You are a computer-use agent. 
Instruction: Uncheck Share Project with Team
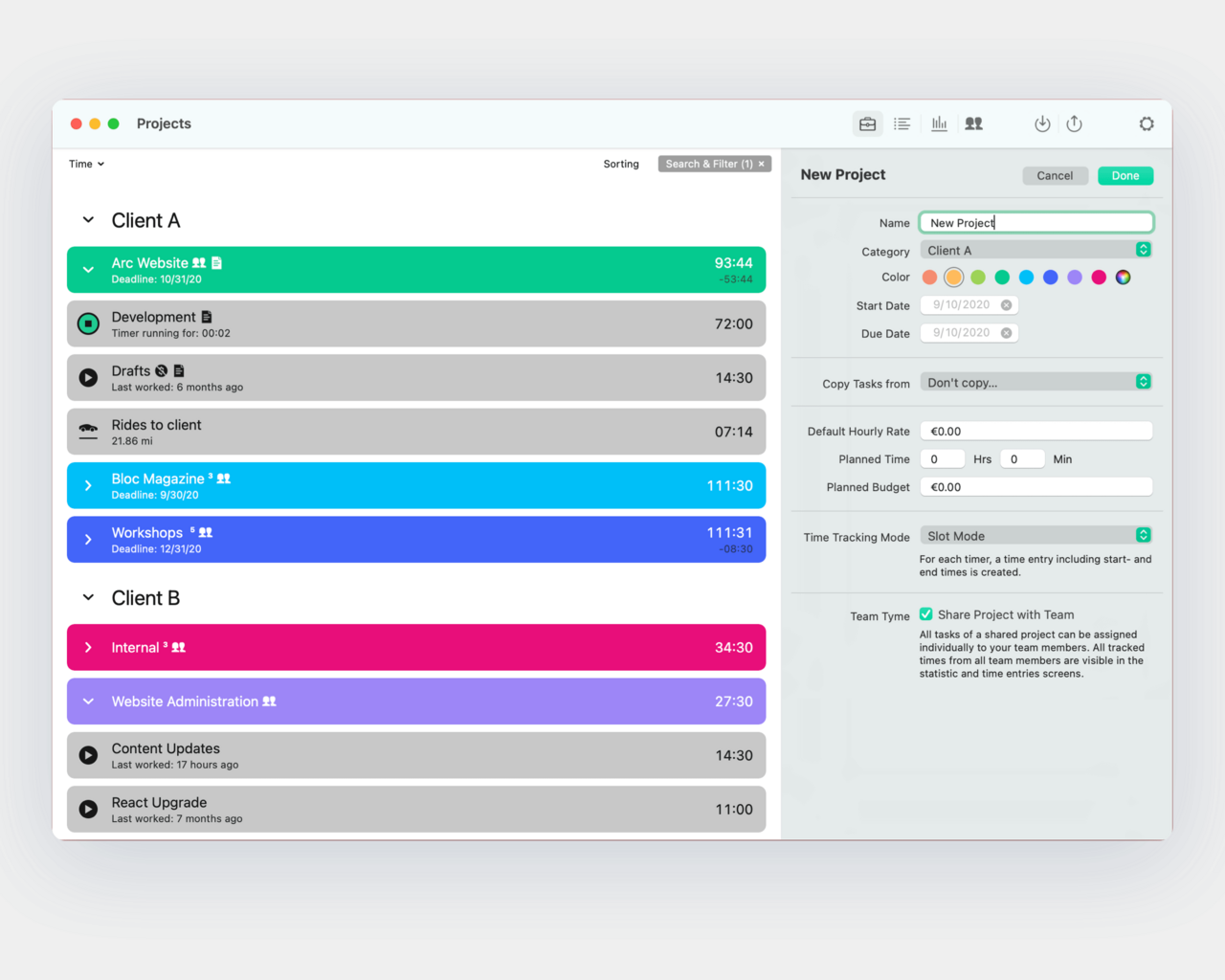926,614
